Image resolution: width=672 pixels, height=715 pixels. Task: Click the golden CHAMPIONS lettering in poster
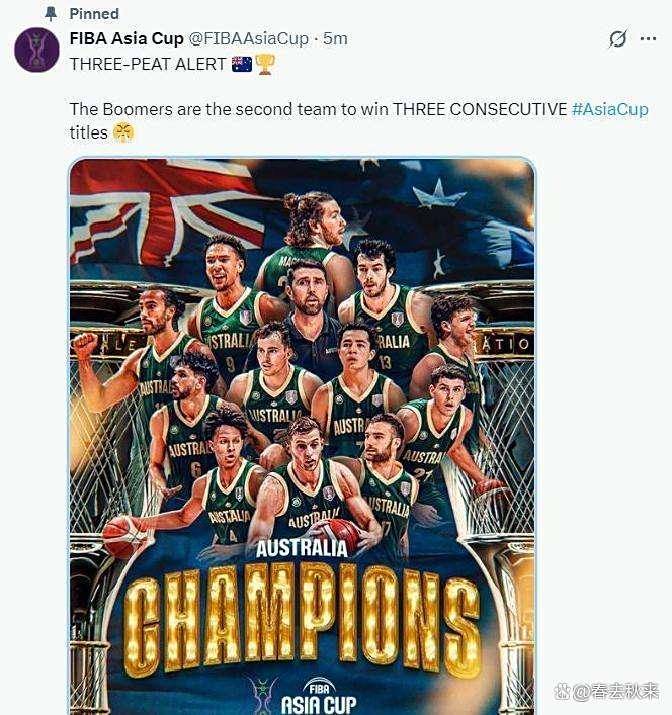[302, 619]
